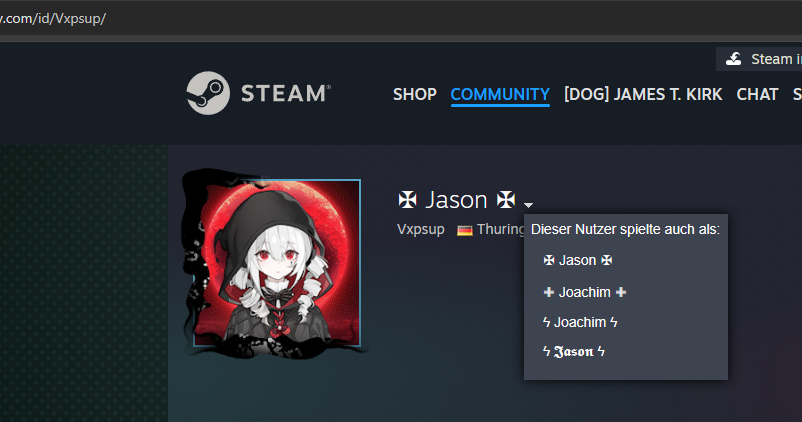Click the STEAM wordmark text
Image resolution: width=802 pixels, height=422 pixels.
(x=285, y=94)
